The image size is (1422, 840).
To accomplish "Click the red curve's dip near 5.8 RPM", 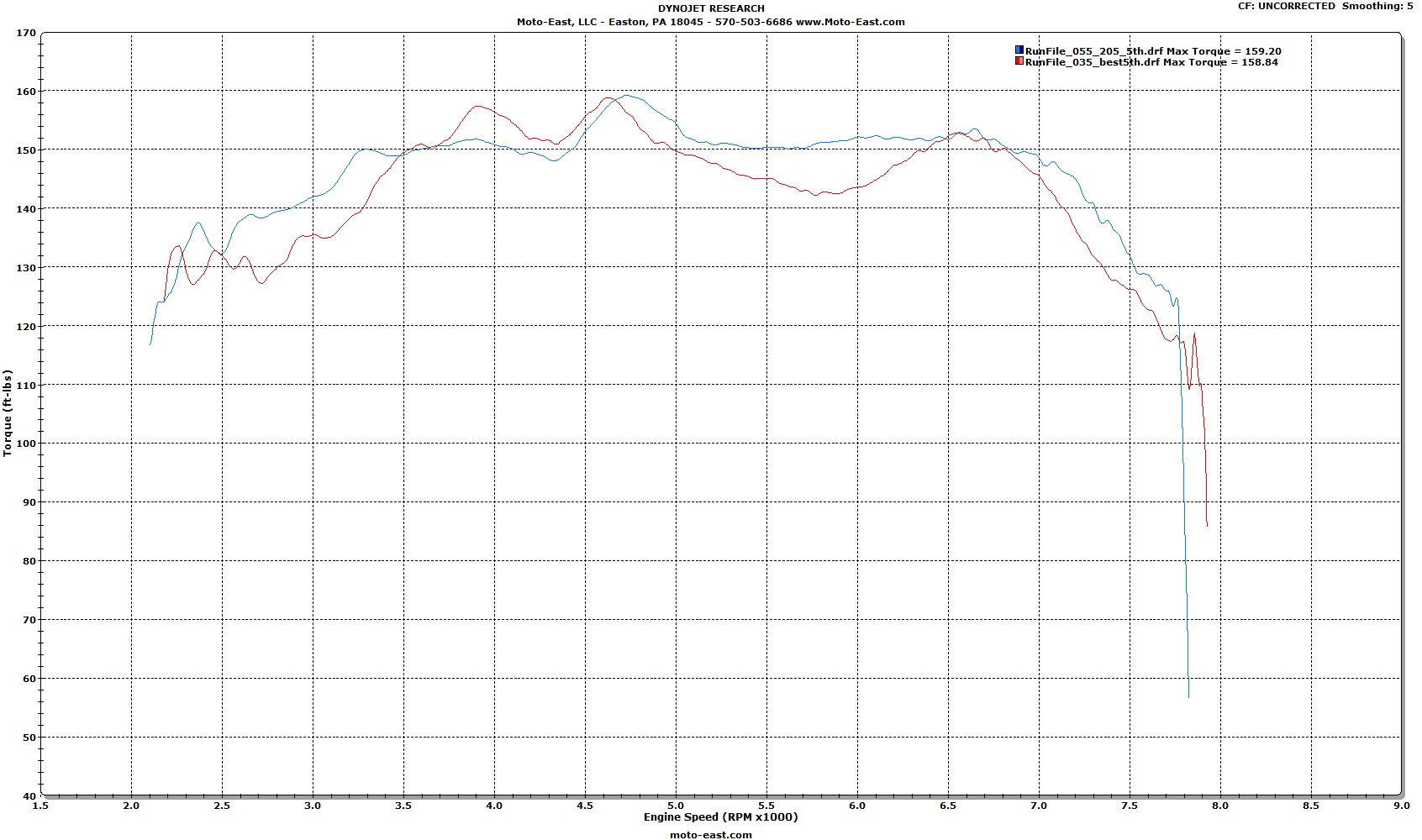I will click(x=816, y=195).
